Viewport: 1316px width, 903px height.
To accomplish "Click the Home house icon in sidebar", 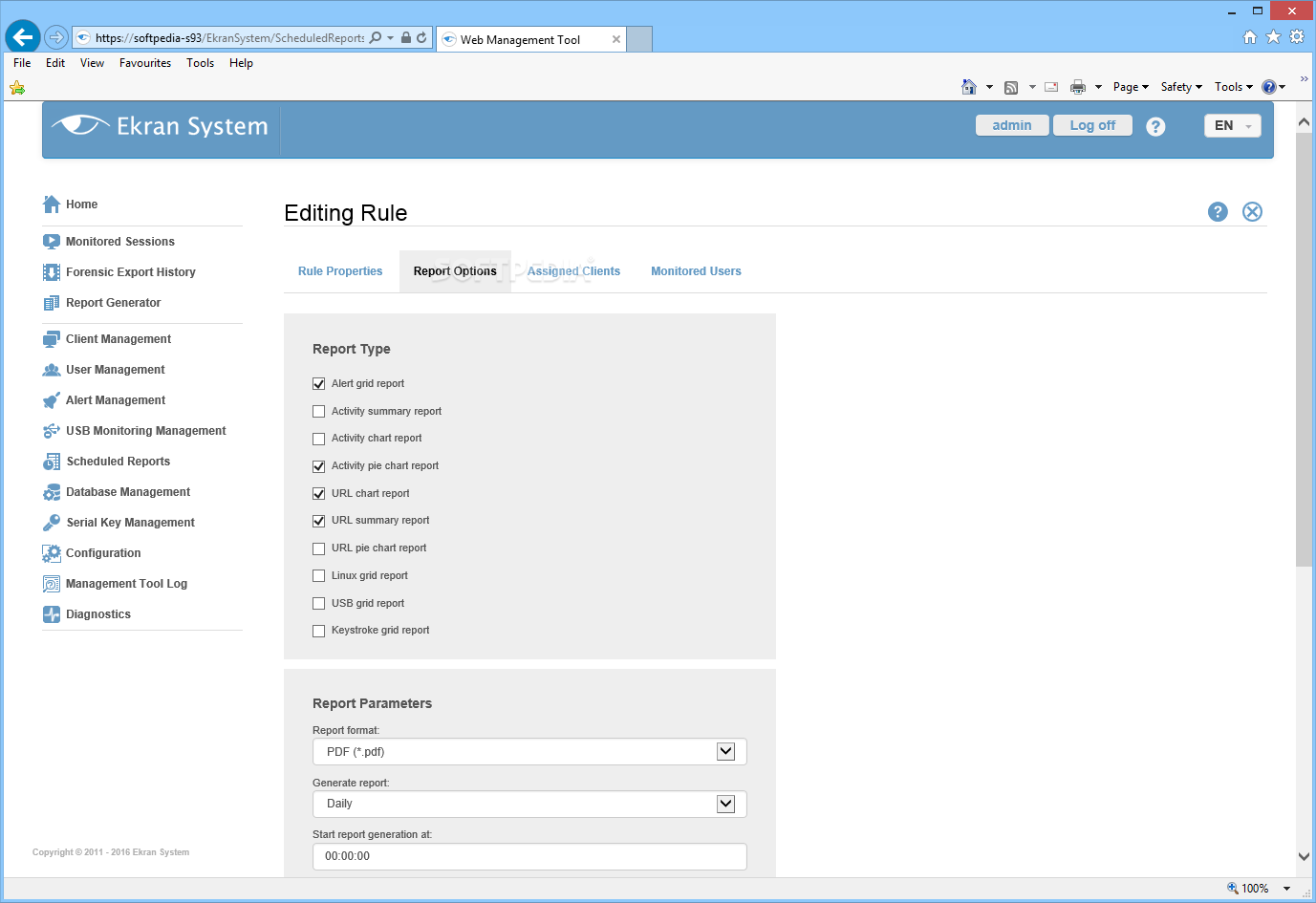I will (x=52, y=204).
